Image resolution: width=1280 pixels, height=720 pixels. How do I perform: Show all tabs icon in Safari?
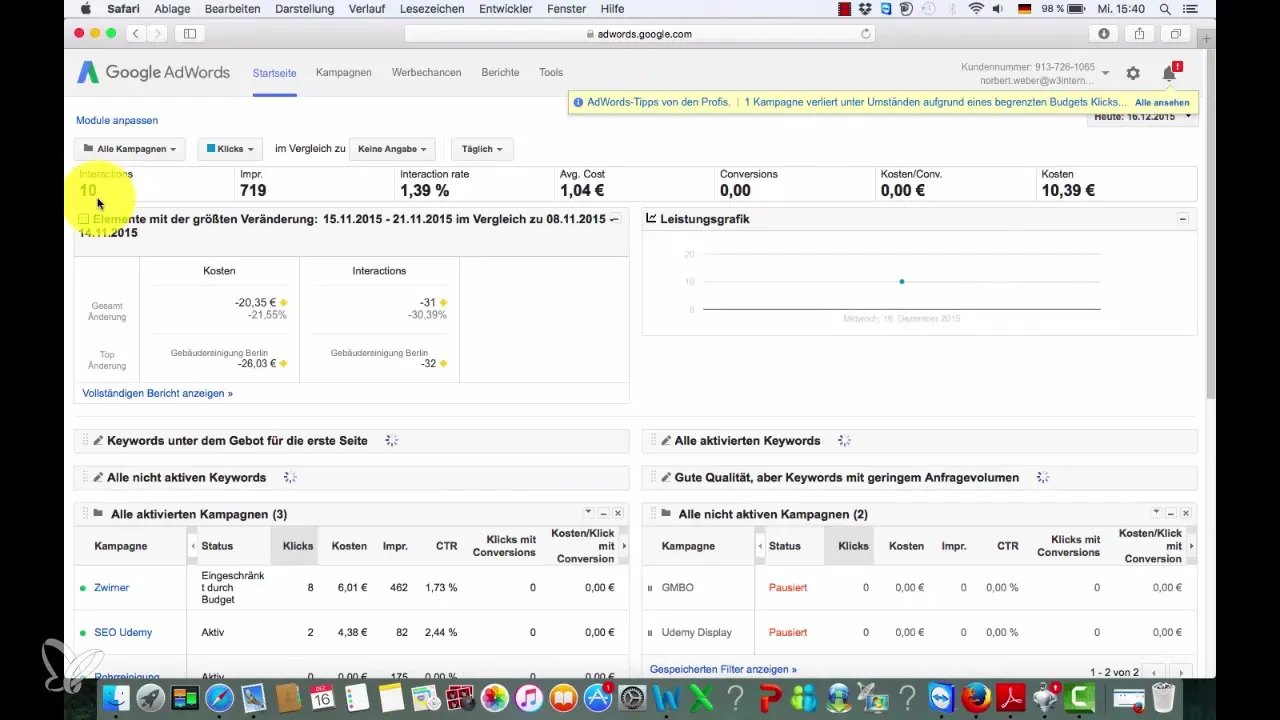pyautogui.click(x=1176, y=33)
